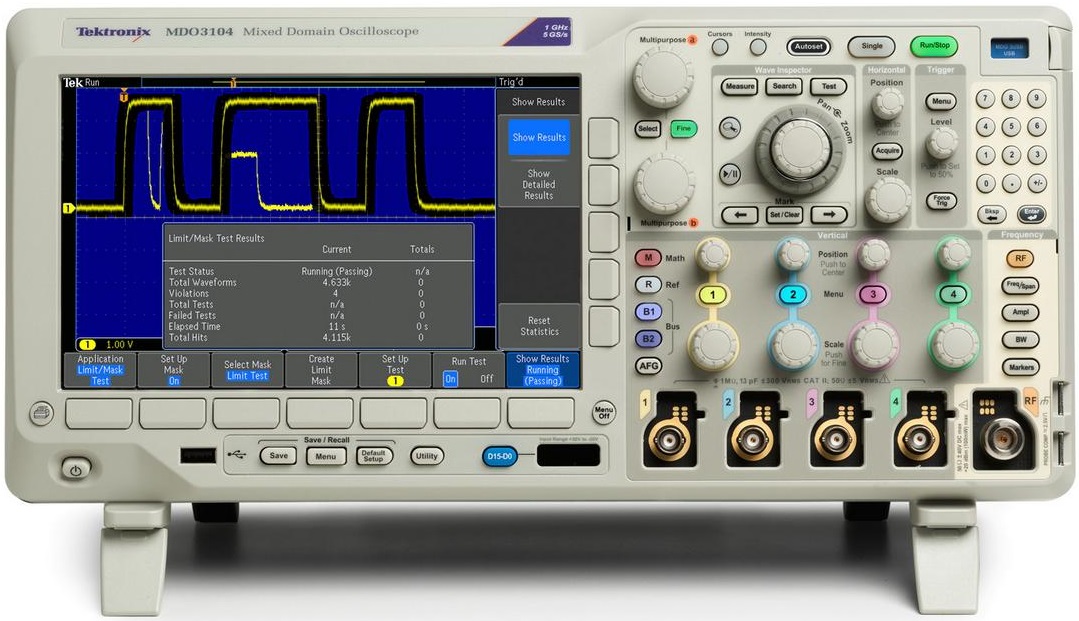Select Show Detailed Results side menu item
The height and width of the screenshot is (621, 1079).
pos(538,185)
